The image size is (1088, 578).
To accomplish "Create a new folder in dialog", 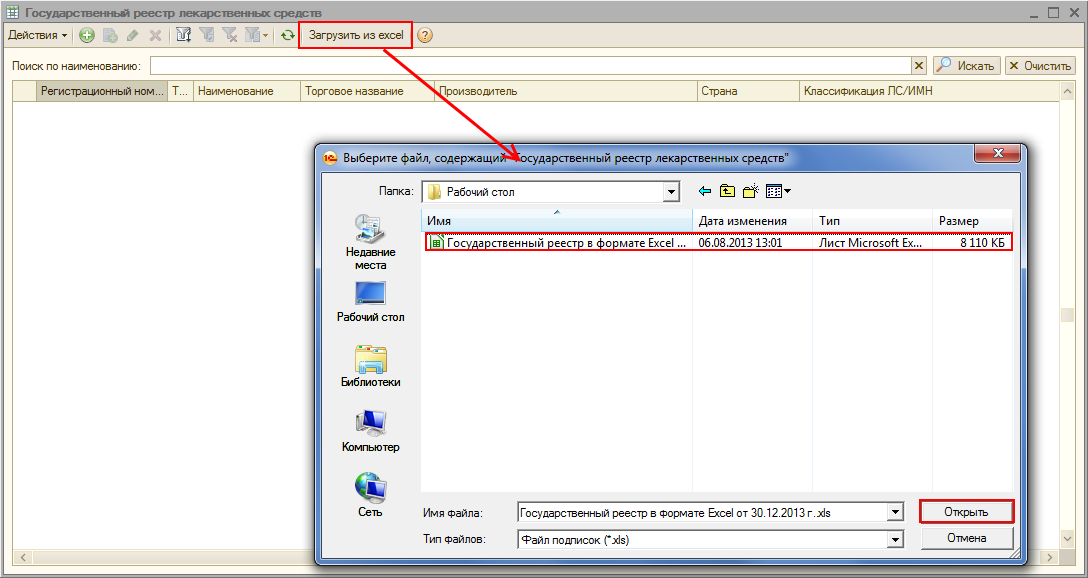I will coord(750,191).
